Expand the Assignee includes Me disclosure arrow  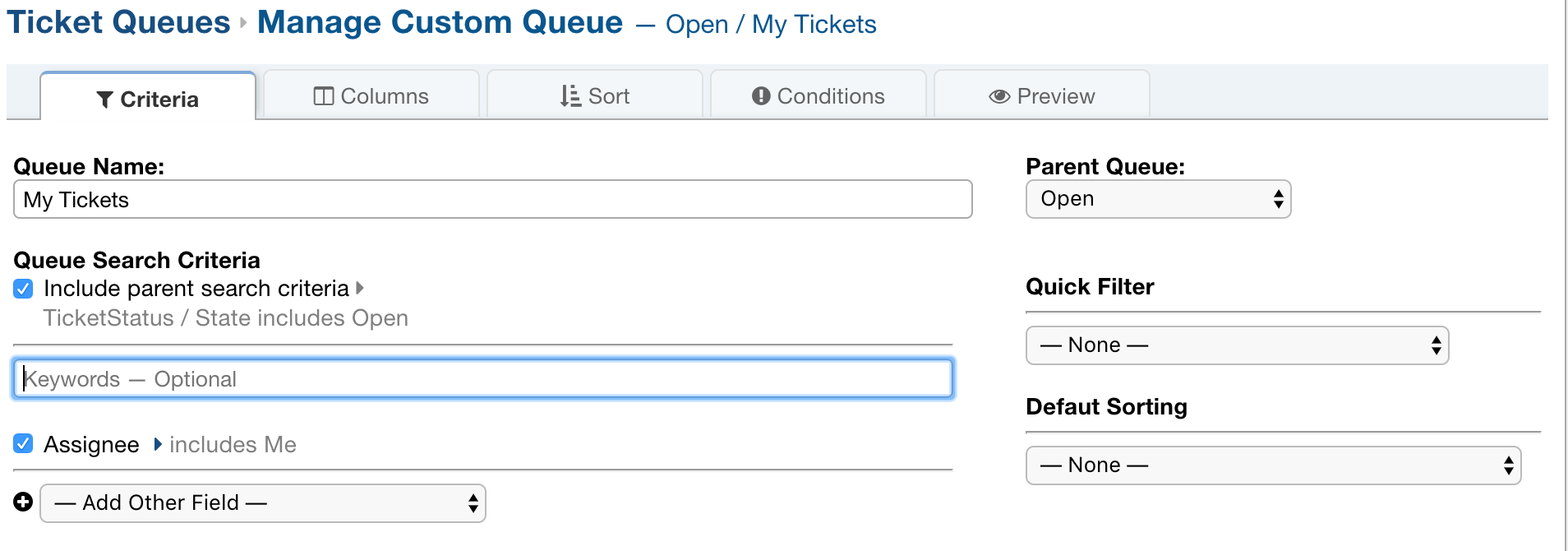[x=157, y=444]
